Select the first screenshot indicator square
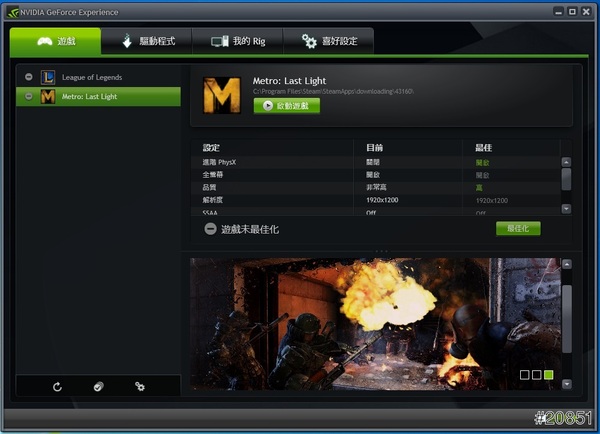 point(525,375)
